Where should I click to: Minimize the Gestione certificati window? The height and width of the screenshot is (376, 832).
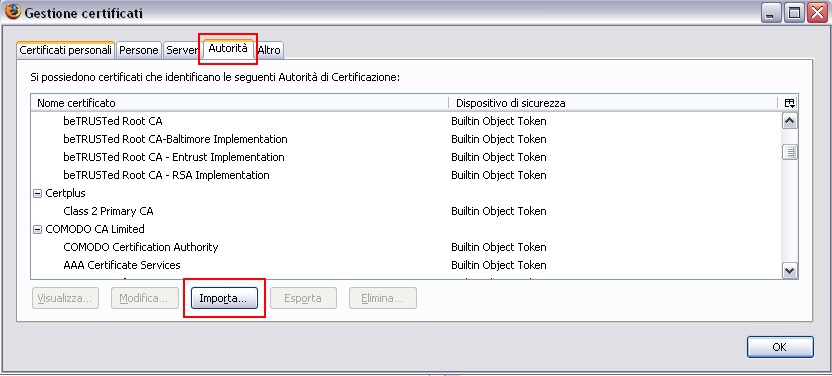(772, 12)
